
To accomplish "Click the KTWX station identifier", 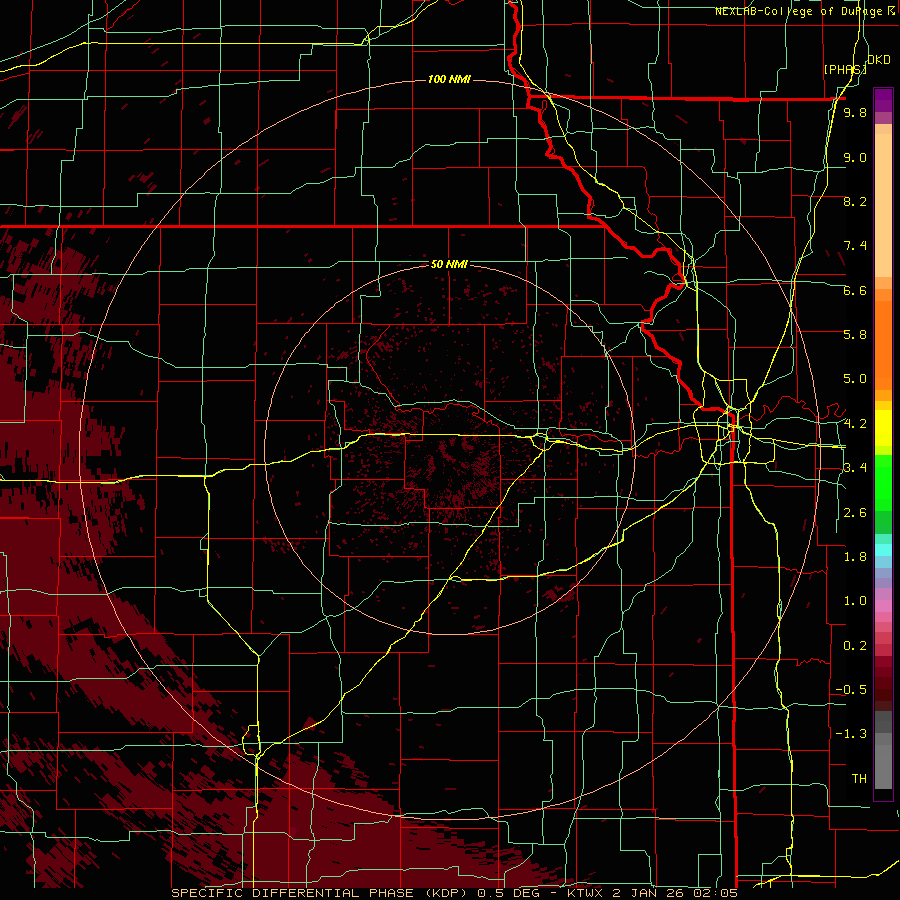I will [586, 893].
